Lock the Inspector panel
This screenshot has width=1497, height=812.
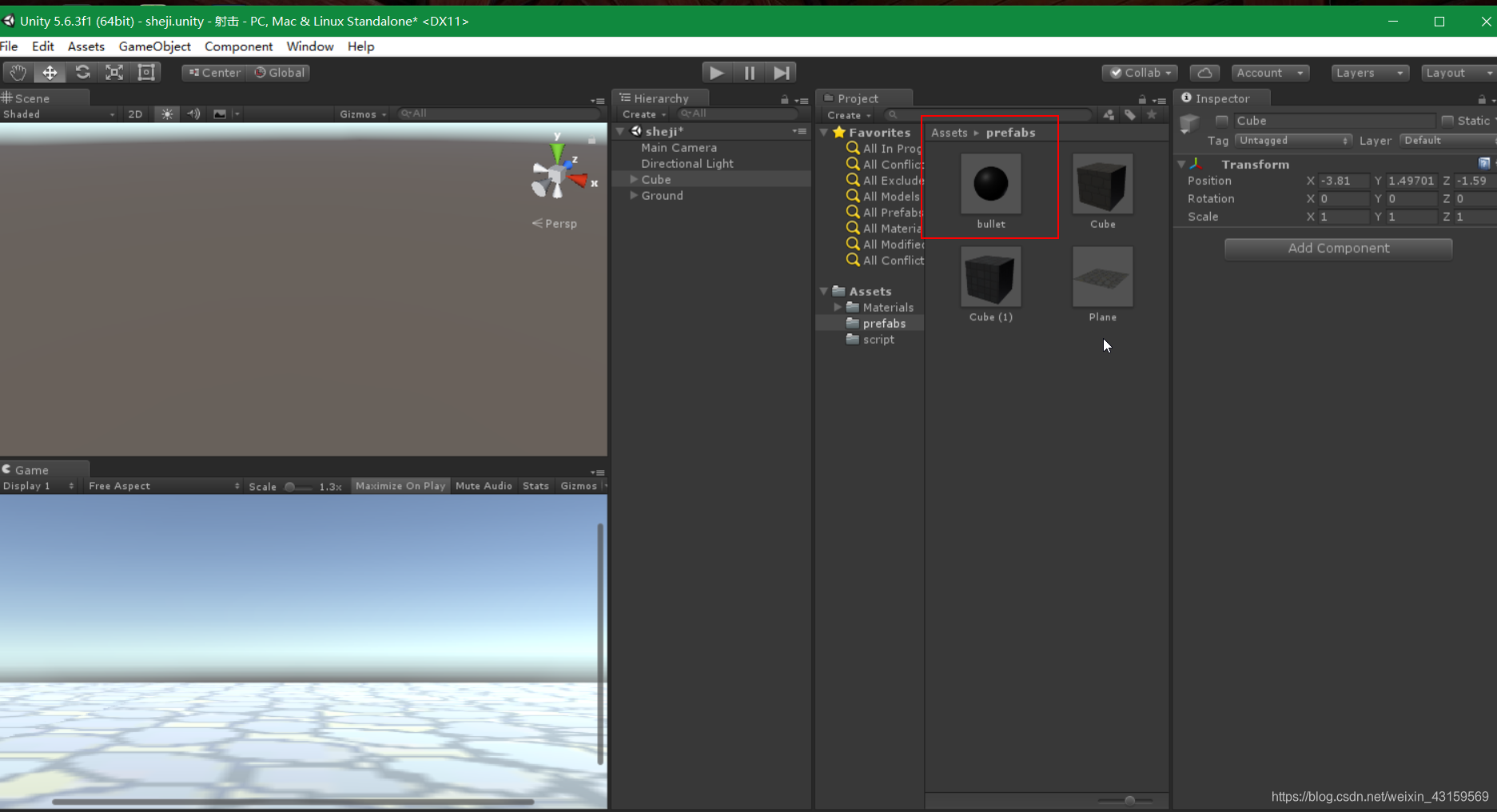coord(1481,100)
